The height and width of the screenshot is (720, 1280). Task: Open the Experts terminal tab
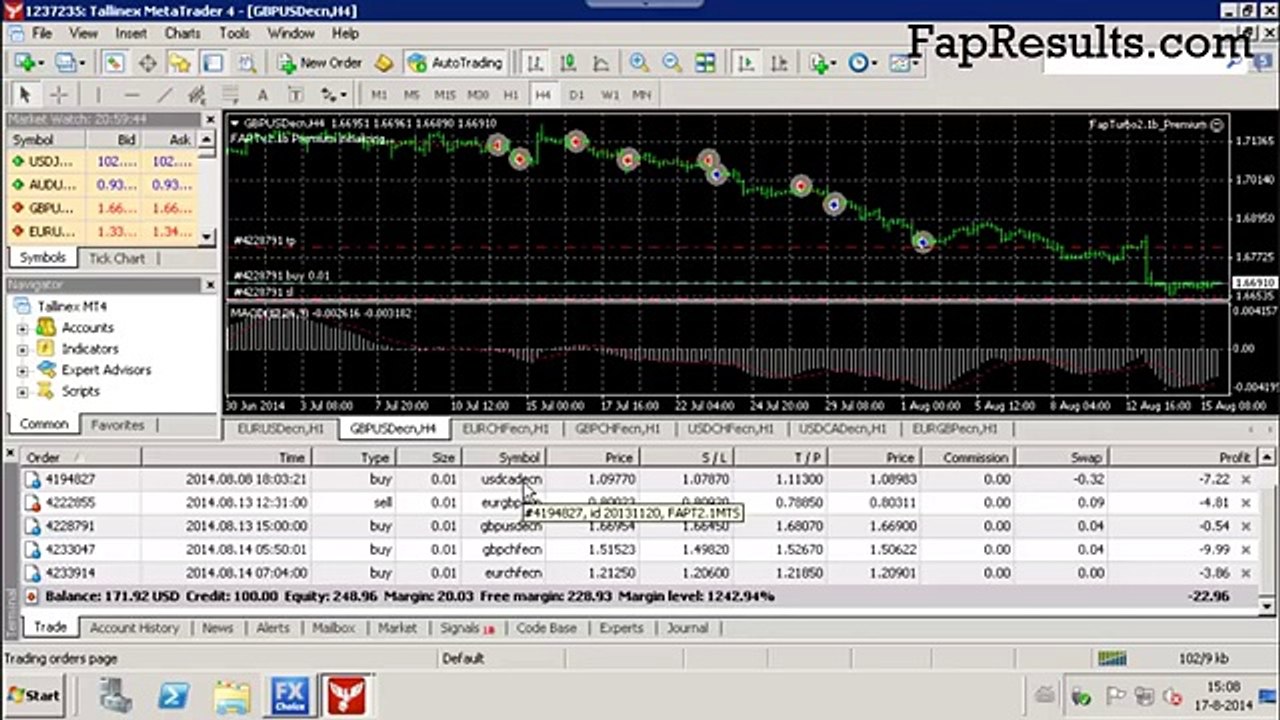[x=621, y=628]
